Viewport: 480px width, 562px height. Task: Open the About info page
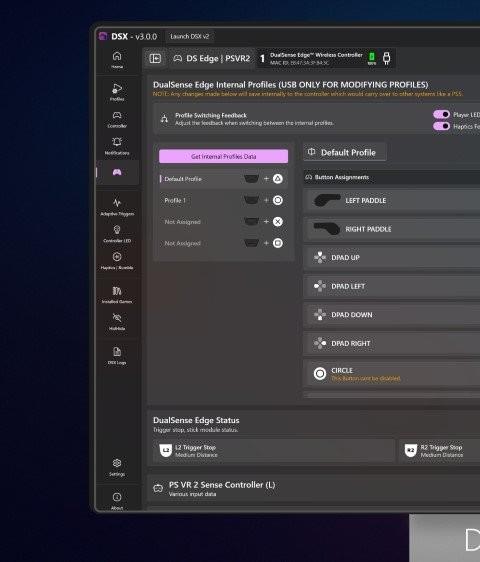coord(117,501)
